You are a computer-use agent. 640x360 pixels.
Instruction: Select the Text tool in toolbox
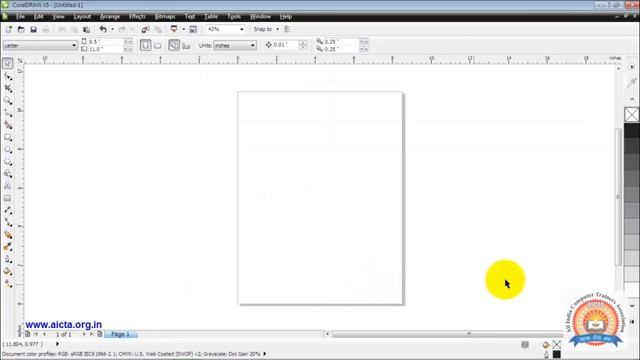pos(7,186)
